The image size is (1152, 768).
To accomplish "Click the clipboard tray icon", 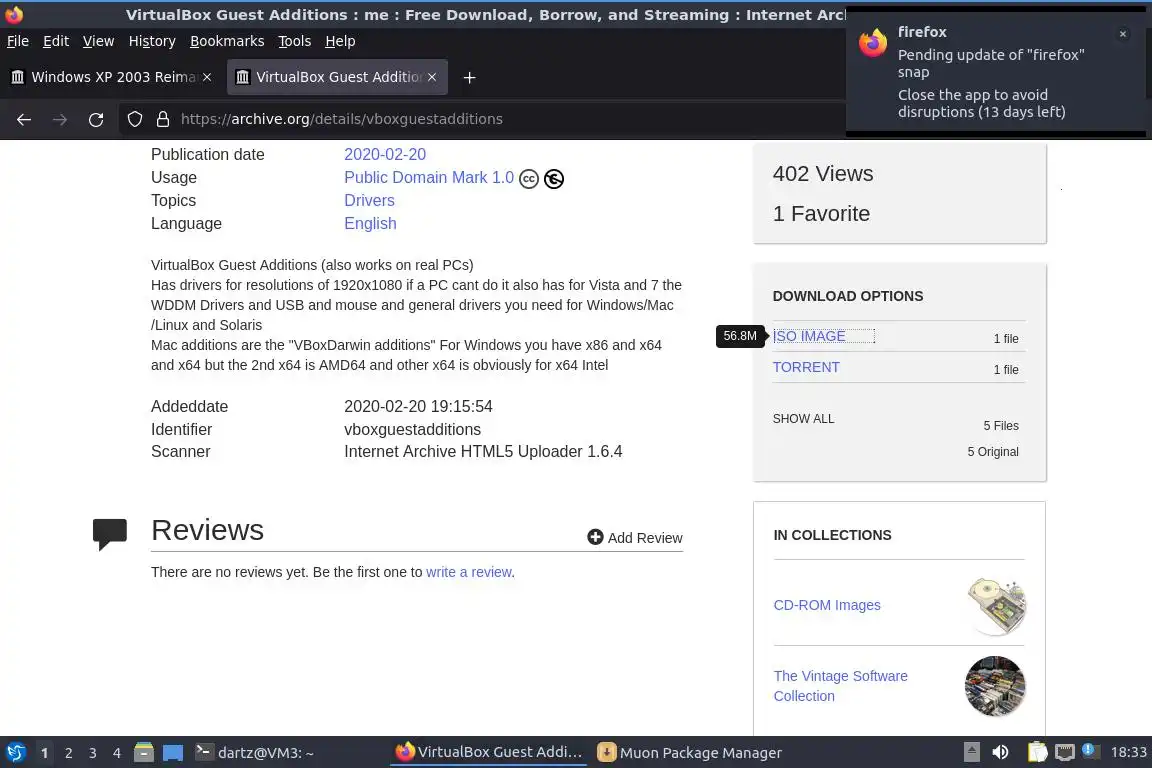I will 1037,752.
